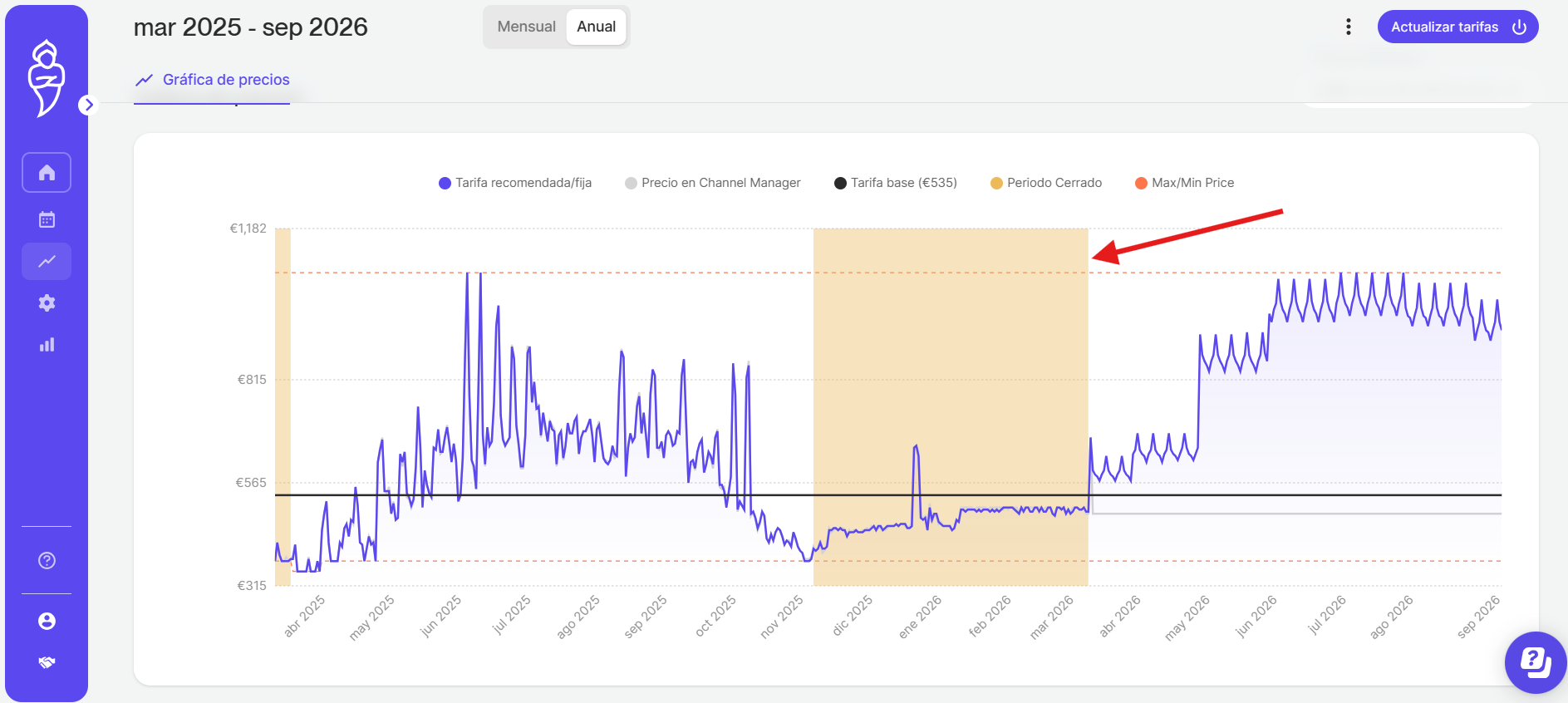Viewport: 1568px width, 703px height.
Task: Open the settings gear in sidebar
Action: [47, 302]
